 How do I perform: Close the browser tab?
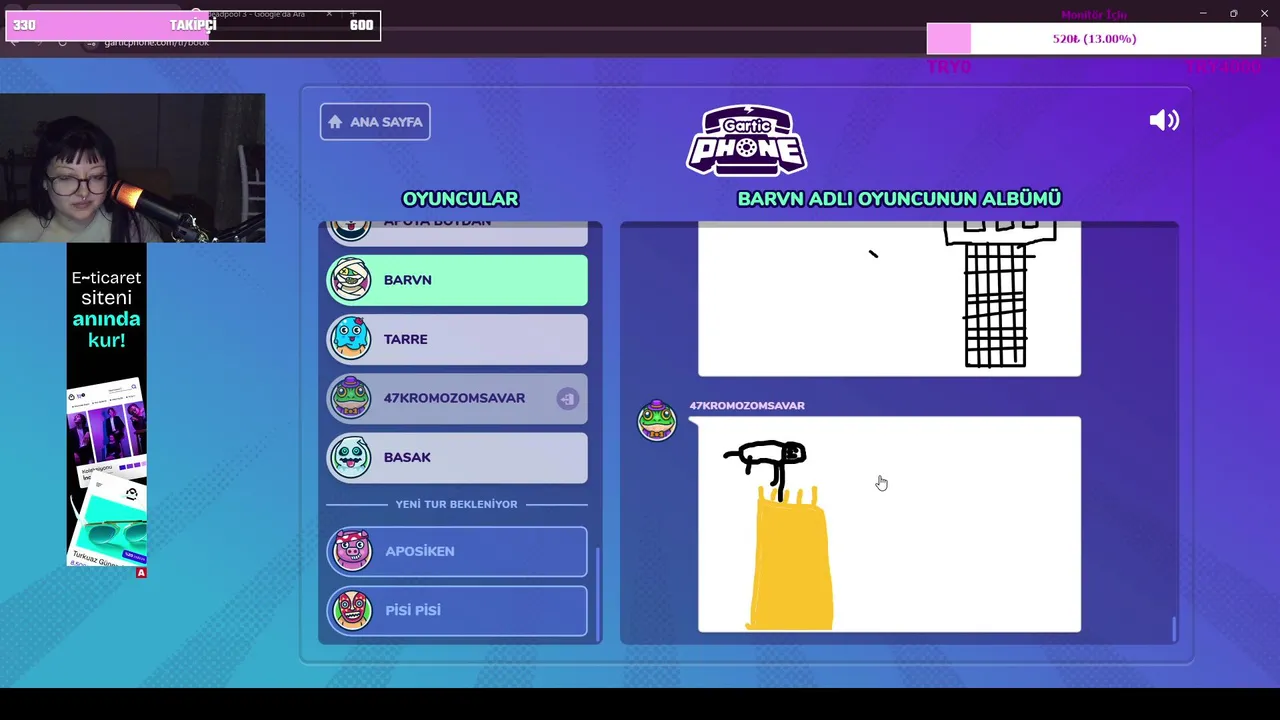329,14
